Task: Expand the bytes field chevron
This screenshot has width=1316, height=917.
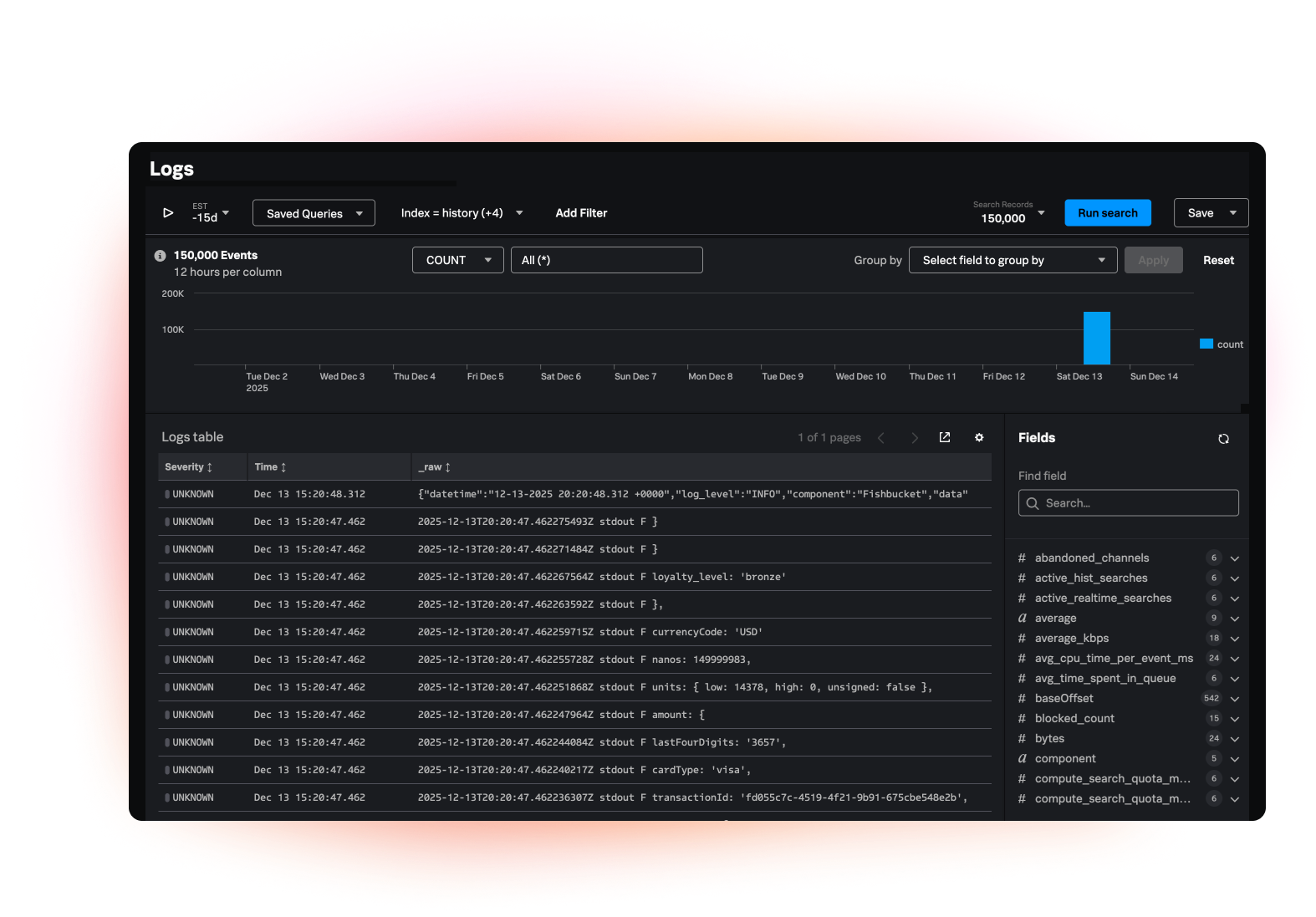Action: tap(1235, 739)
